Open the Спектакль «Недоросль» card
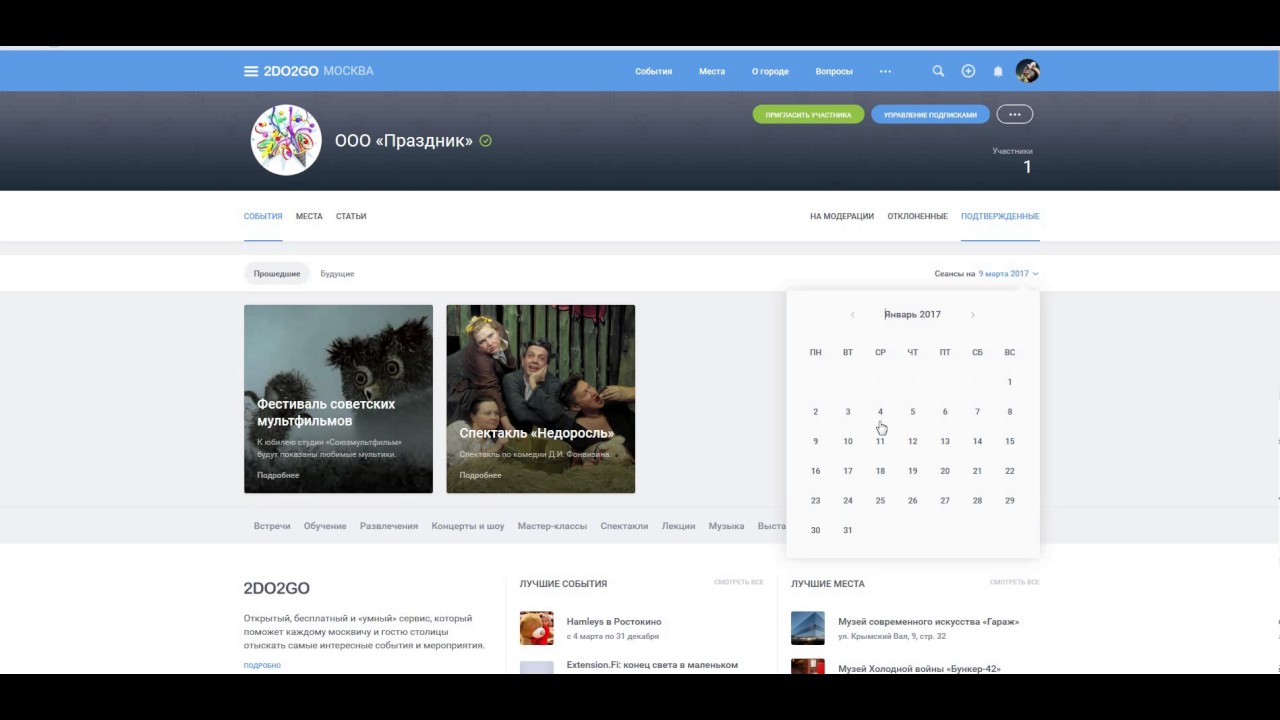Screen dimensions: 1280x720 (541, 399)
